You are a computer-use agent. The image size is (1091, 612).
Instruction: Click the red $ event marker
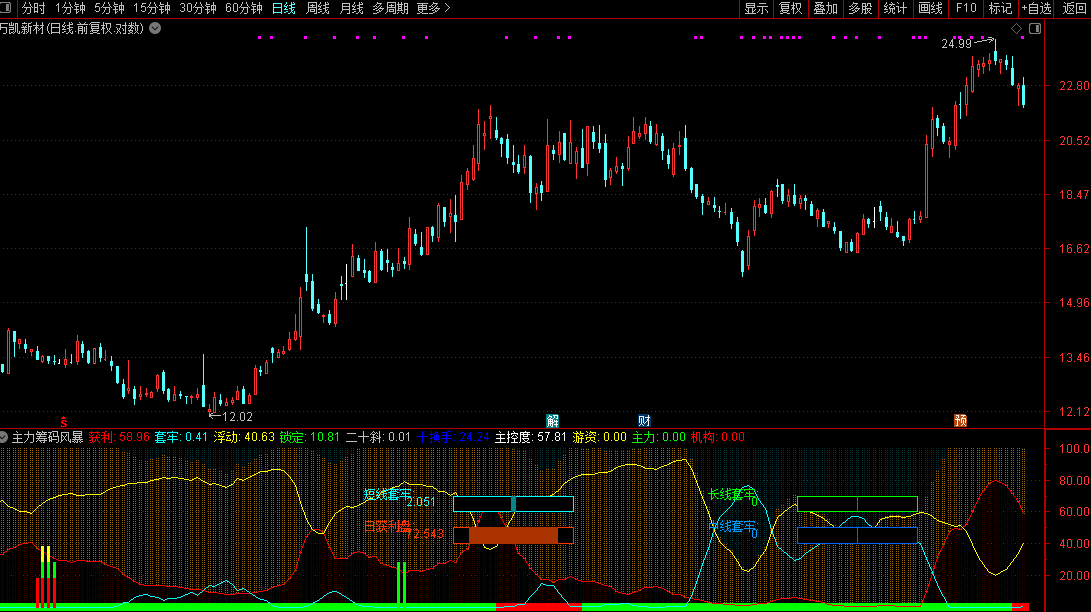pyautogui.click(x=64, y=421)
